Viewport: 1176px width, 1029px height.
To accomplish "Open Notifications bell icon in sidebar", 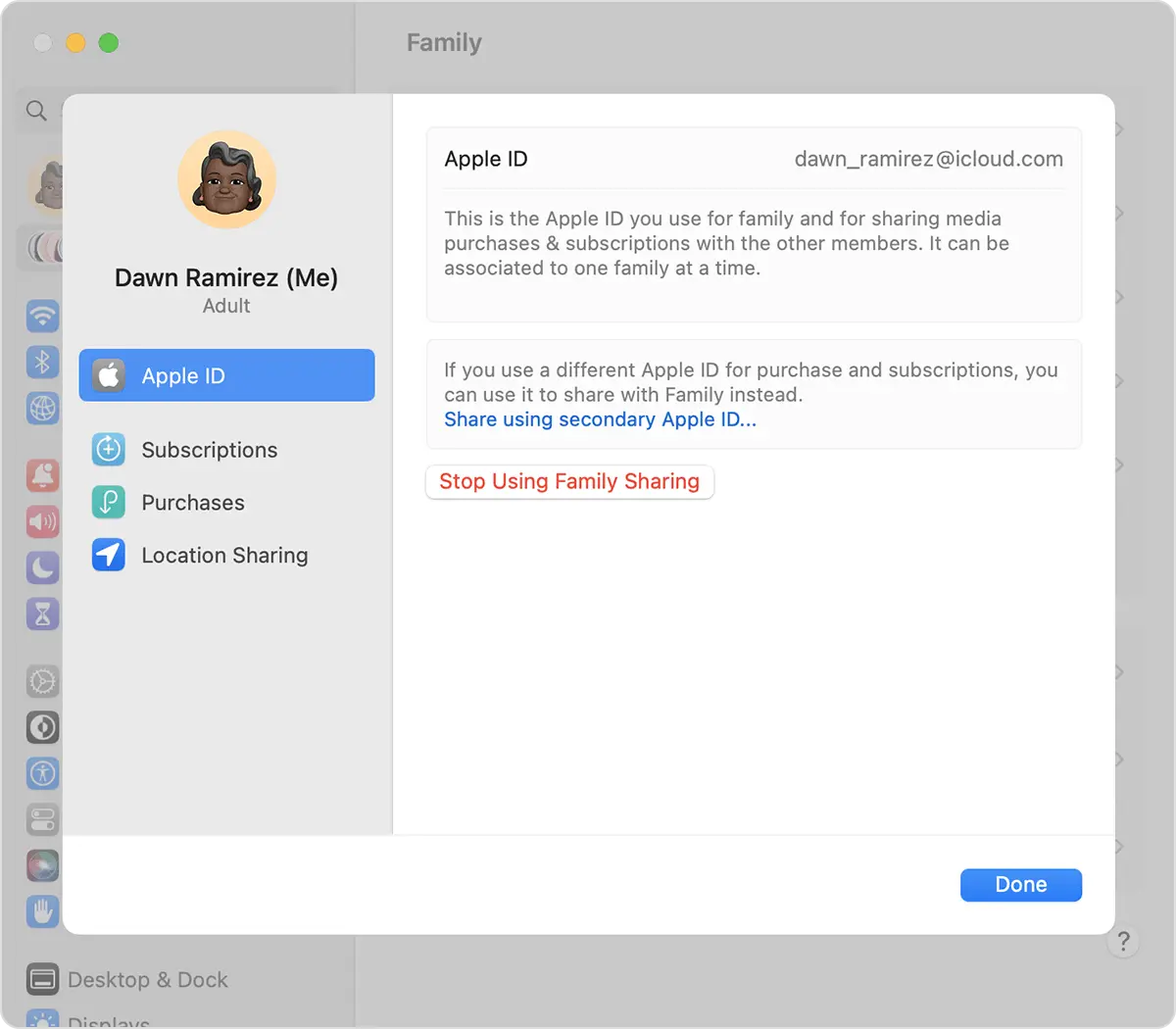I will tap(43, 475).
